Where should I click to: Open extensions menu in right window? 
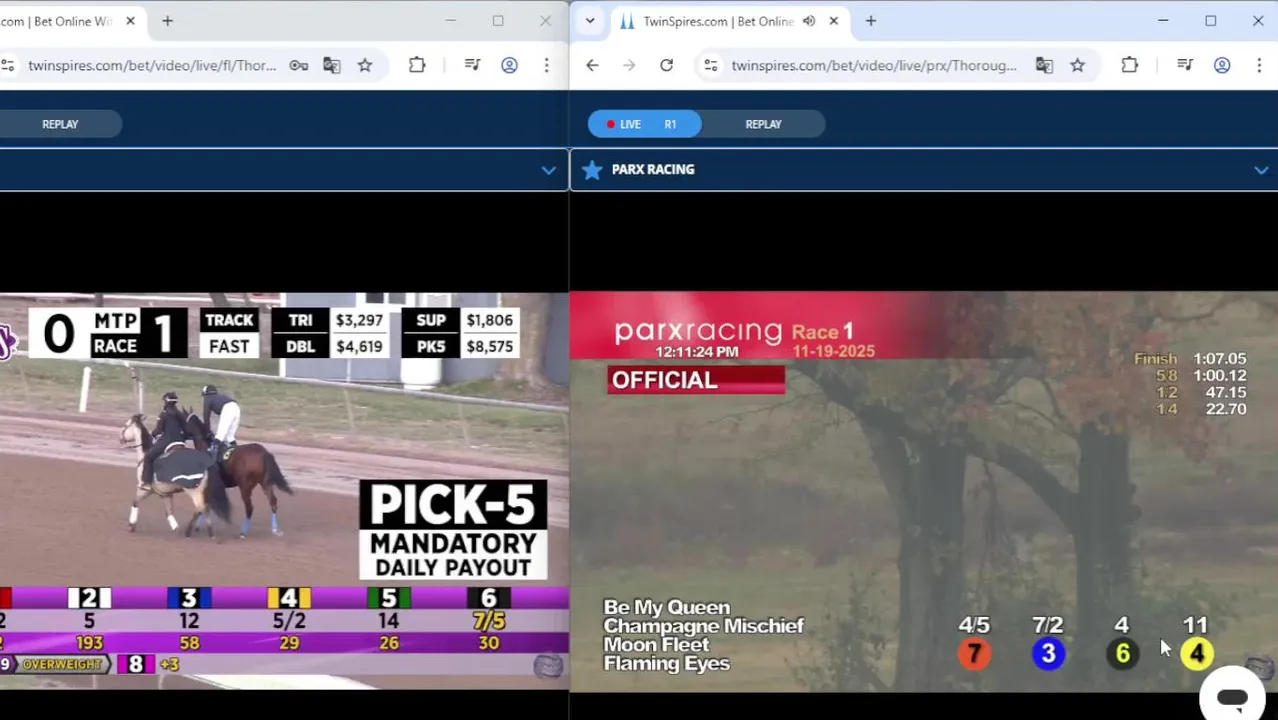point(1129,65)
